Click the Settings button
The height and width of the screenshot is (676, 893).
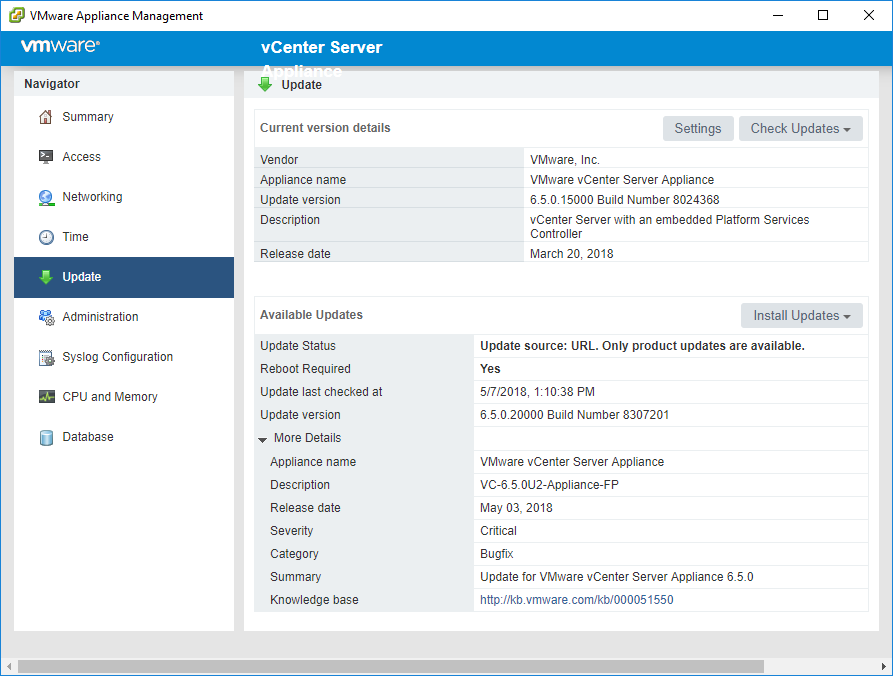click(698, 129)
